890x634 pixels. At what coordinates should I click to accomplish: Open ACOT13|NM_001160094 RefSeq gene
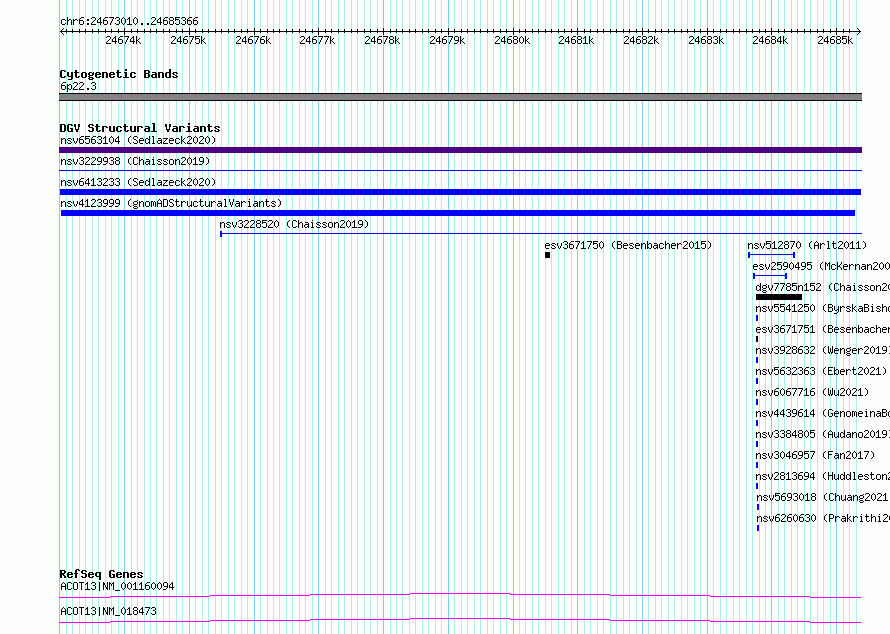(117, 586)
